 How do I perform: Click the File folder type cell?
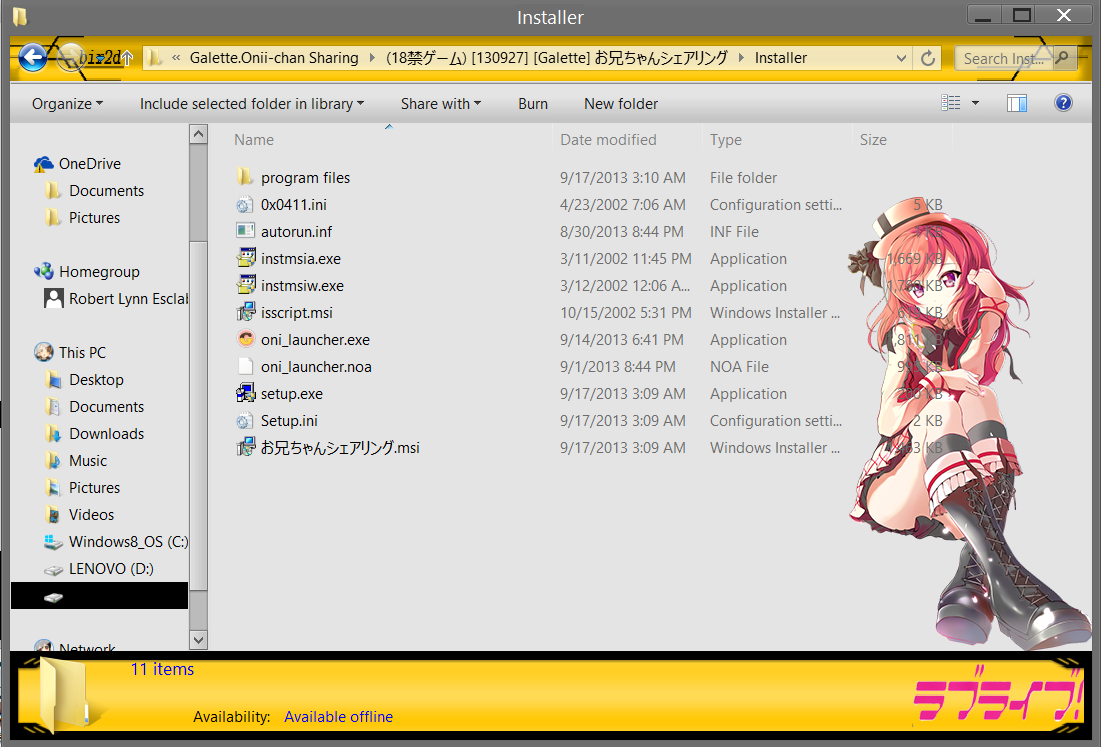click(x=744, y=178)
